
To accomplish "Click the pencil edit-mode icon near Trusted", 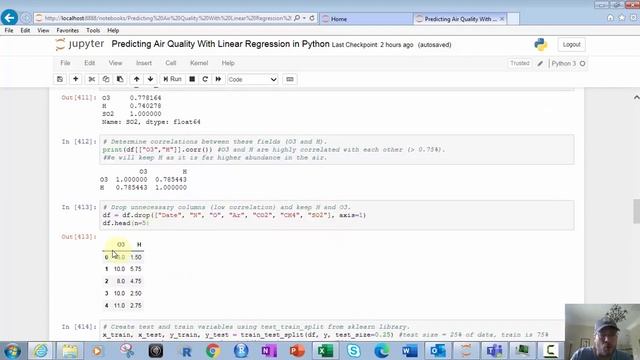I will (540, 64).
